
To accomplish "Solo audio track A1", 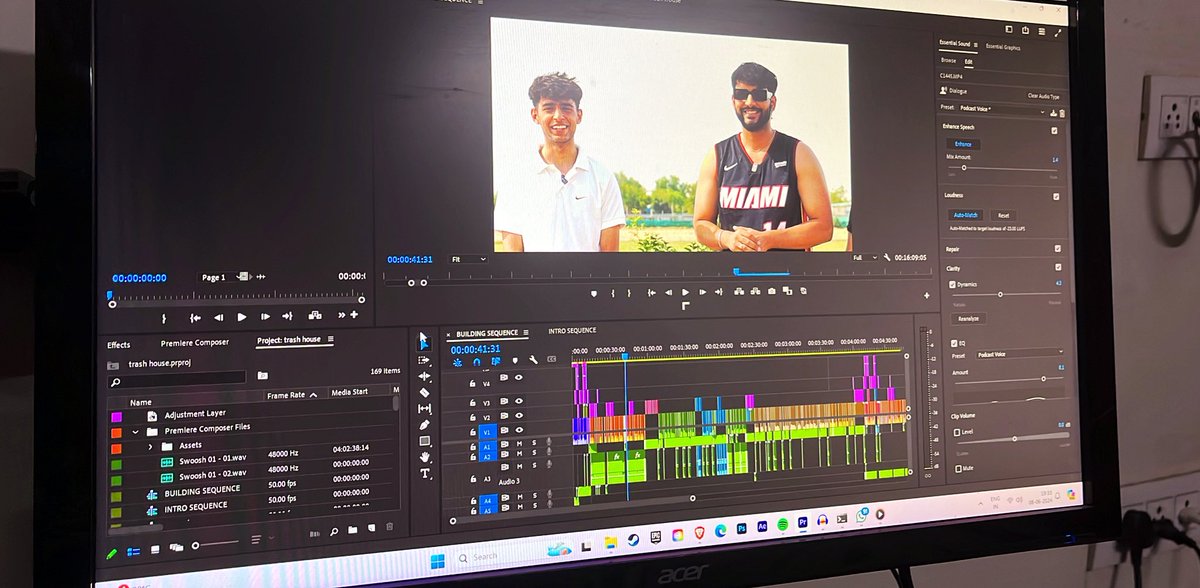I will [x=533, y=441].
